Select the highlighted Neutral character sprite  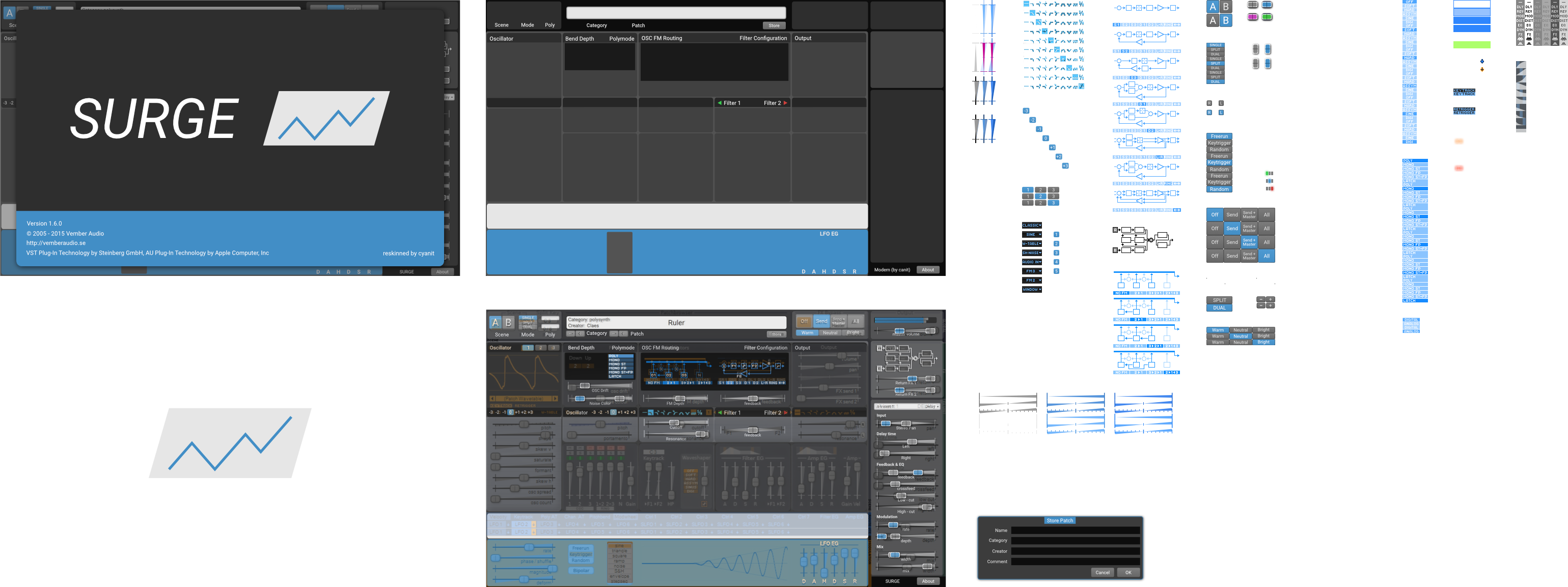[1241, 337]
